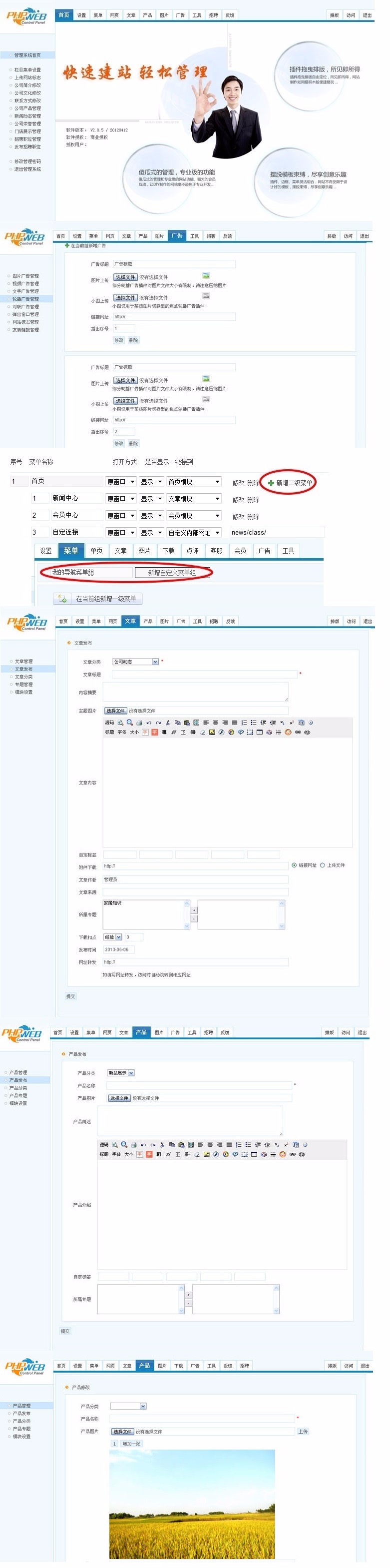This screenshot has width=390, height=1568.
Task: Click underline icon in article editor
Action: point(183,732)
